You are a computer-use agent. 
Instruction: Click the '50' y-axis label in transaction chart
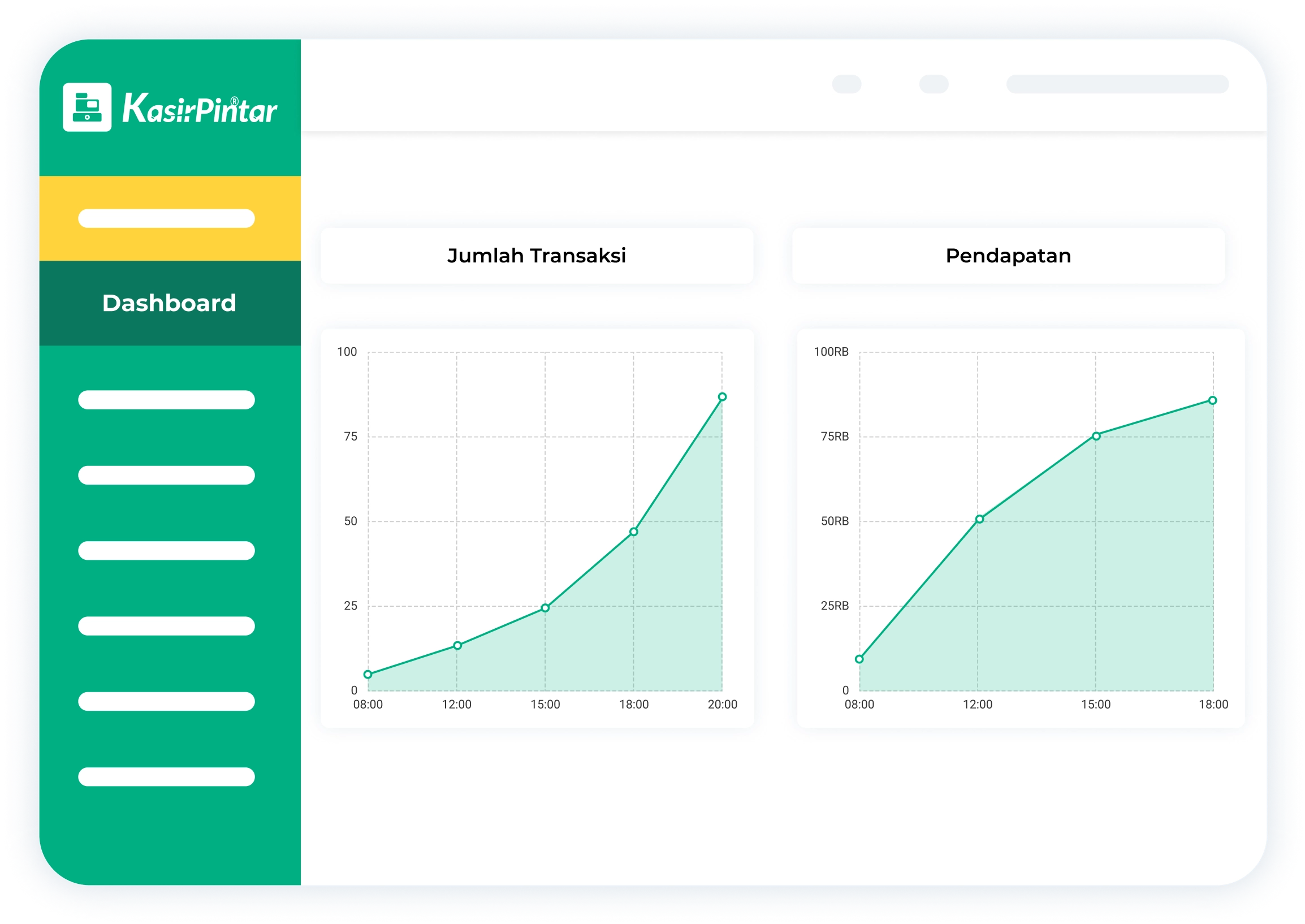point(351,521)
